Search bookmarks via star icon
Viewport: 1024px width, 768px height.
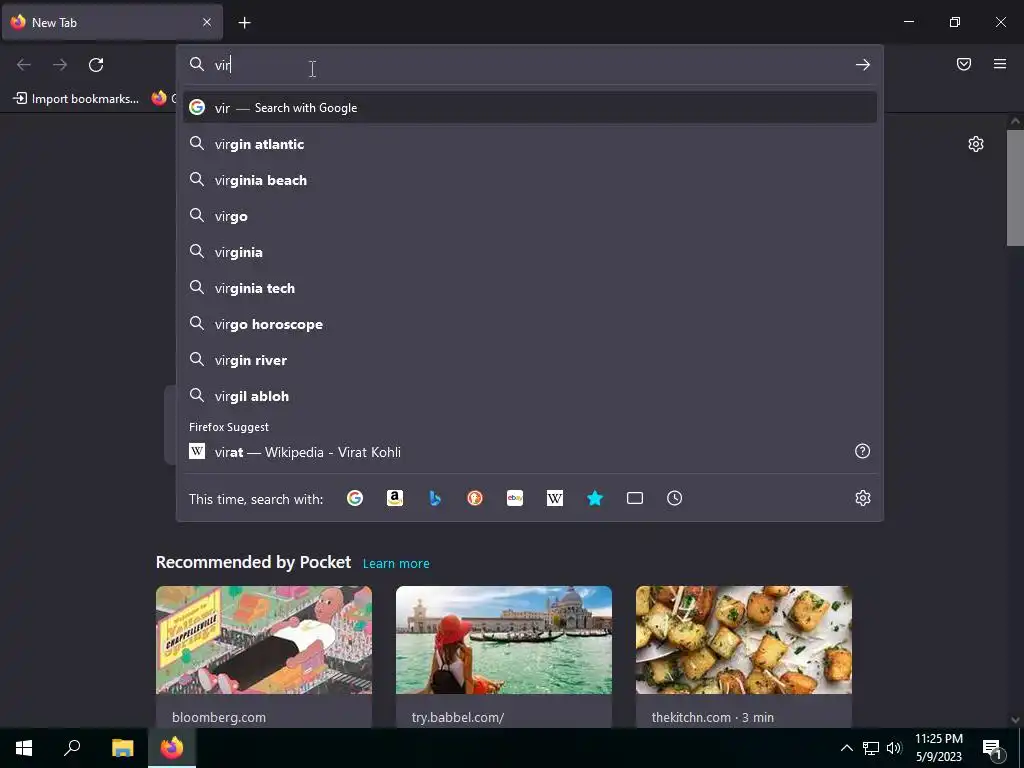[x=595, y=498]
